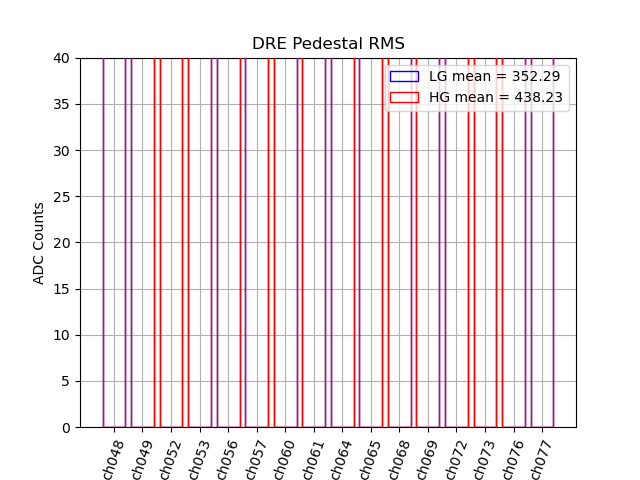Click the ch048 x-axis tick label
This screenshot has width=640, height=480.
pyautogui.click(x=113, y=459)
